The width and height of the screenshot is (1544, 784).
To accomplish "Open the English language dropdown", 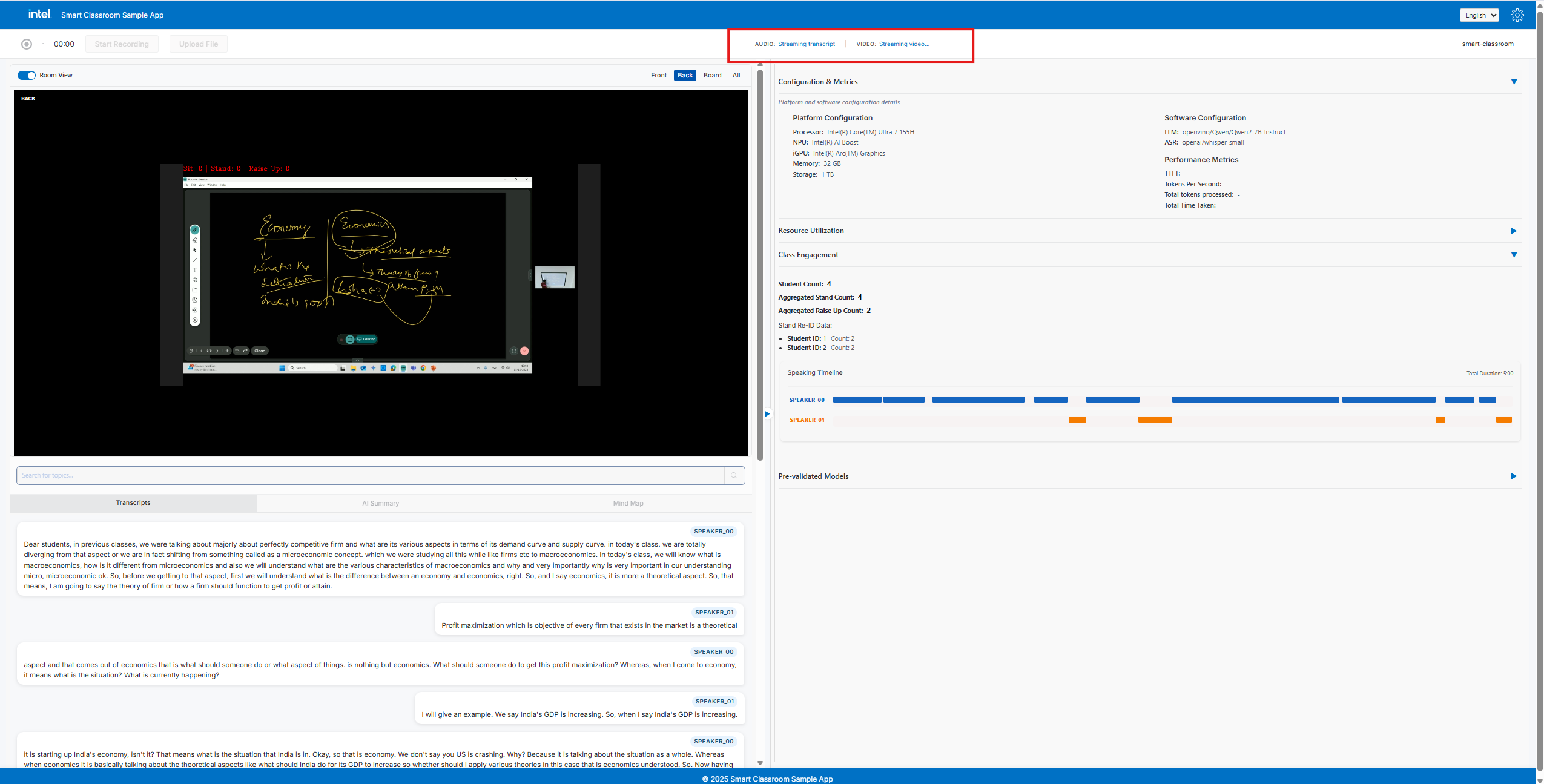I will tap(1479, 15).
